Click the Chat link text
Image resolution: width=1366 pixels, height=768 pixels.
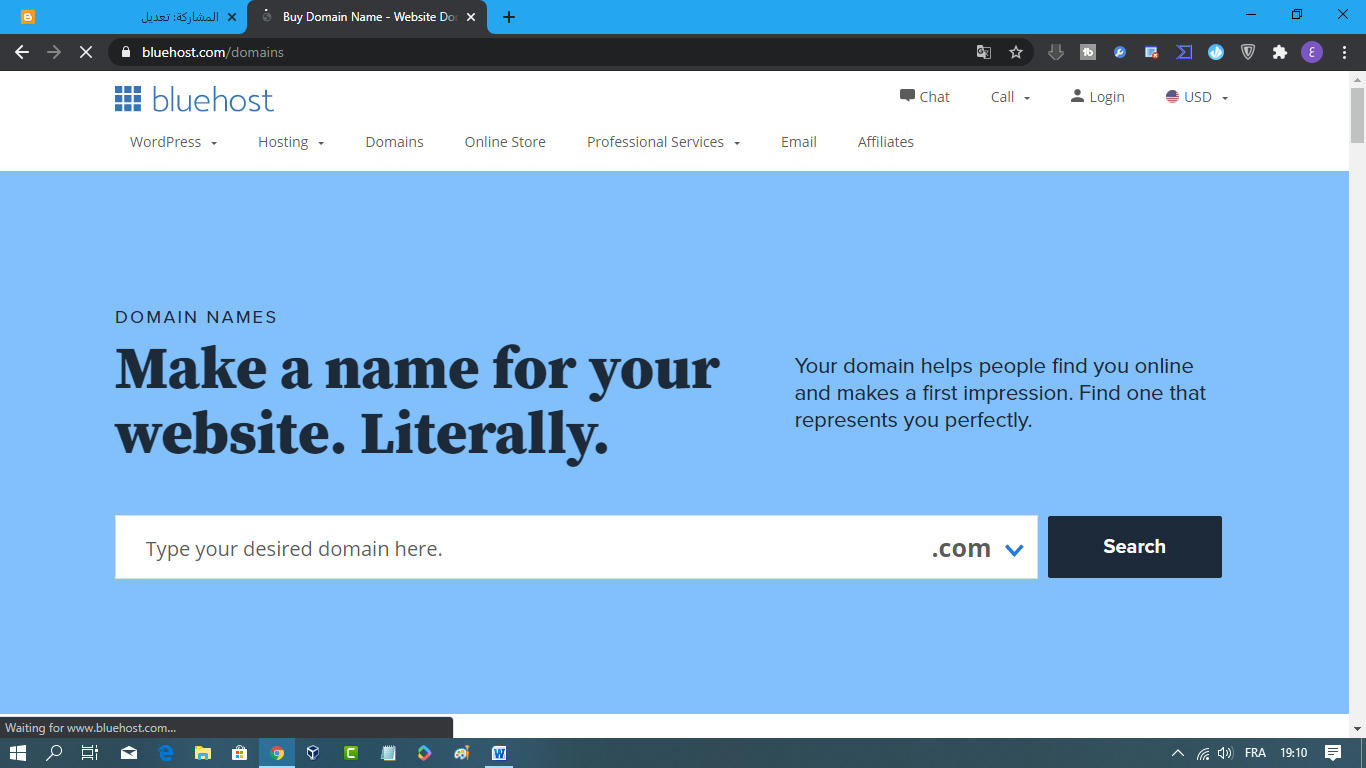(x=935, y=97)
